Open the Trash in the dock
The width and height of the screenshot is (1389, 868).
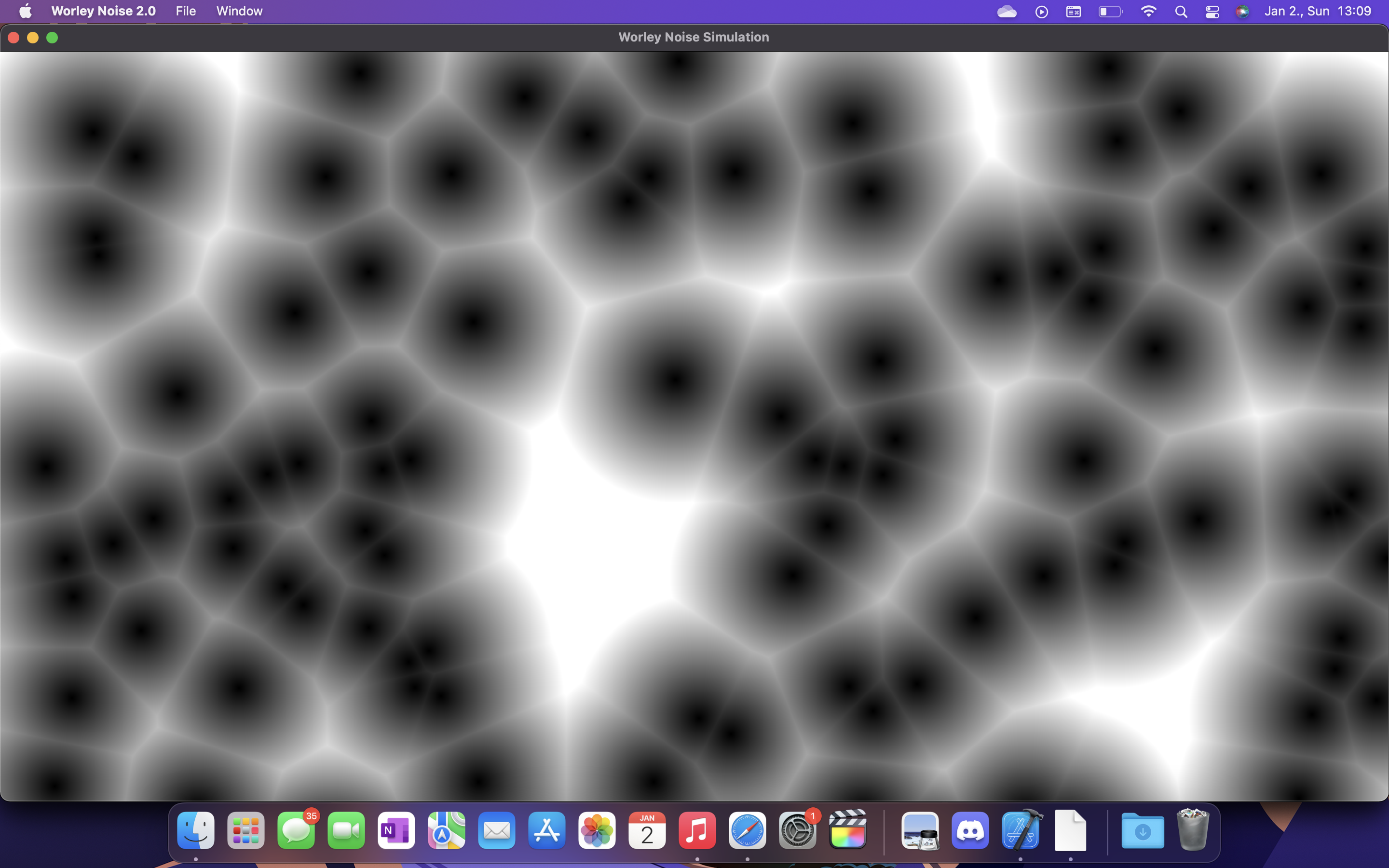1193,831
